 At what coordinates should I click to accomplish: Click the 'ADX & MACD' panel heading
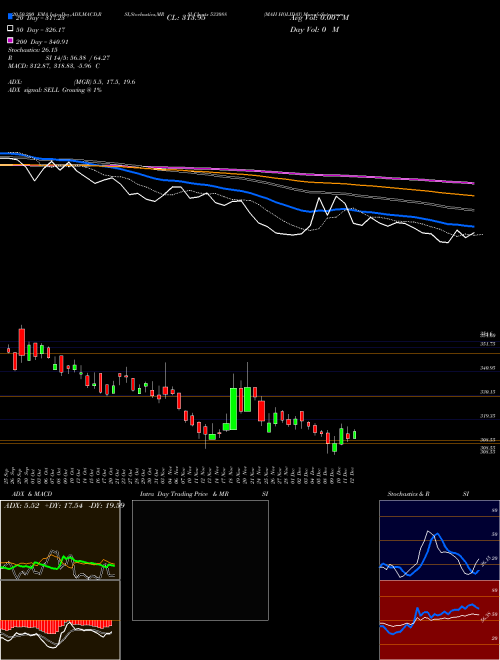point(32,494)
